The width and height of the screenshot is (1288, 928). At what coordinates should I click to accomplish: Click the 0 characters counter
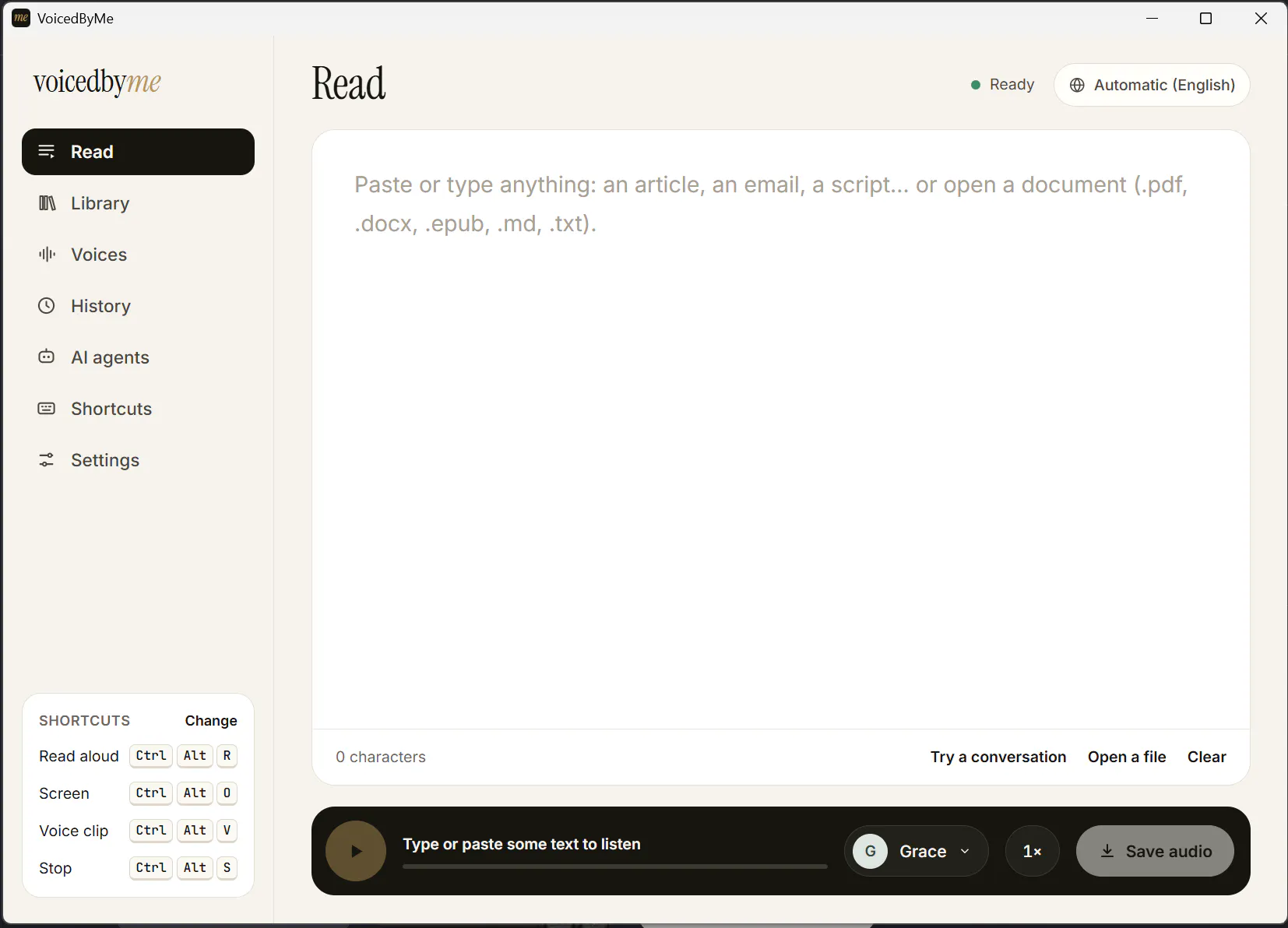(381, 757)
